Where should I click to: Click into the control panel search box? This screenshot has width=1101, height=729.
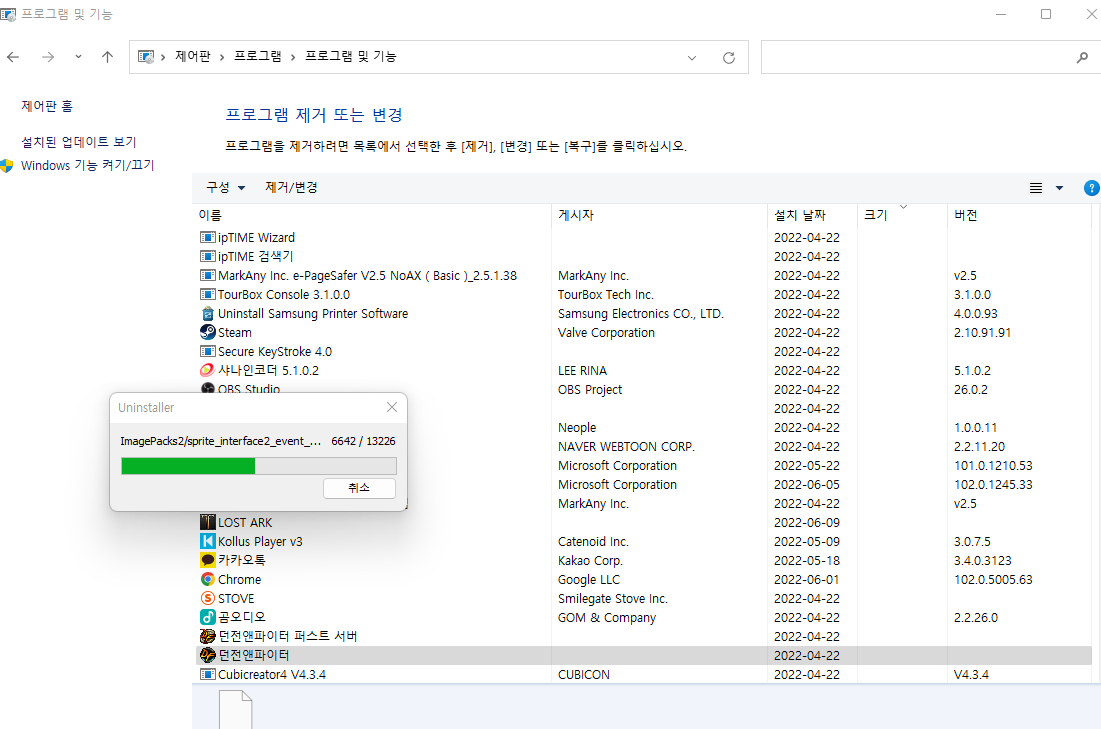point(917,58)
